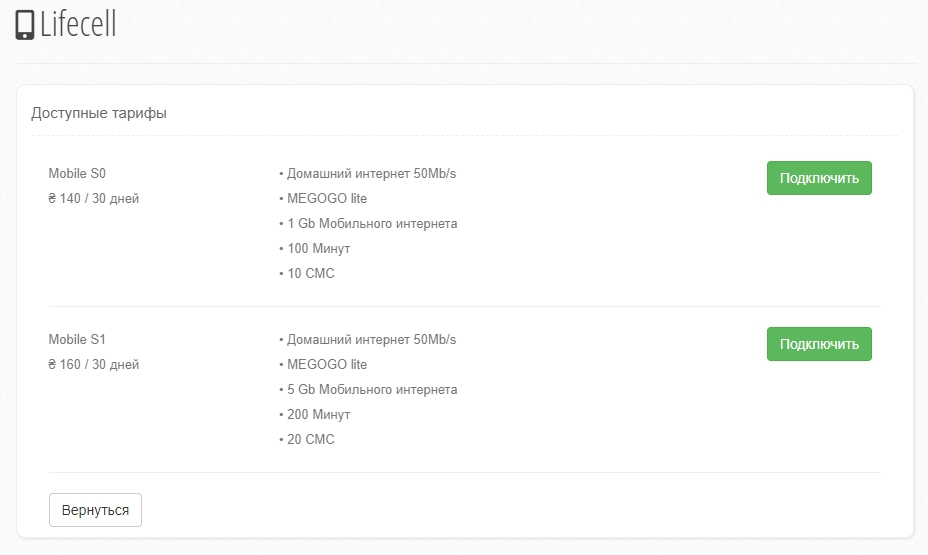
Task: Click the ₴ 140 / 30 дней price
Action: pyautogui.click(x=94, y=198)
